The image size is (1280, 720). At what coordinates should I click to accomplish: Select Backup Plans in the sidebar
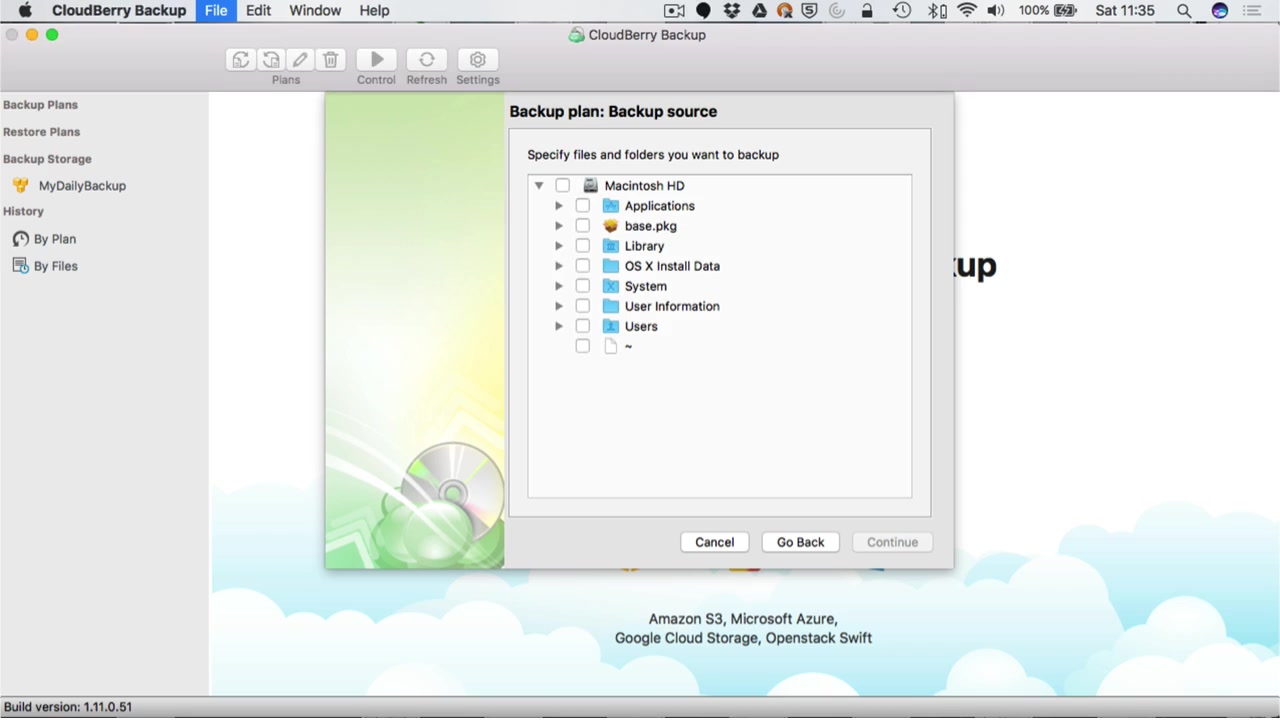click(x=40, y=105)
